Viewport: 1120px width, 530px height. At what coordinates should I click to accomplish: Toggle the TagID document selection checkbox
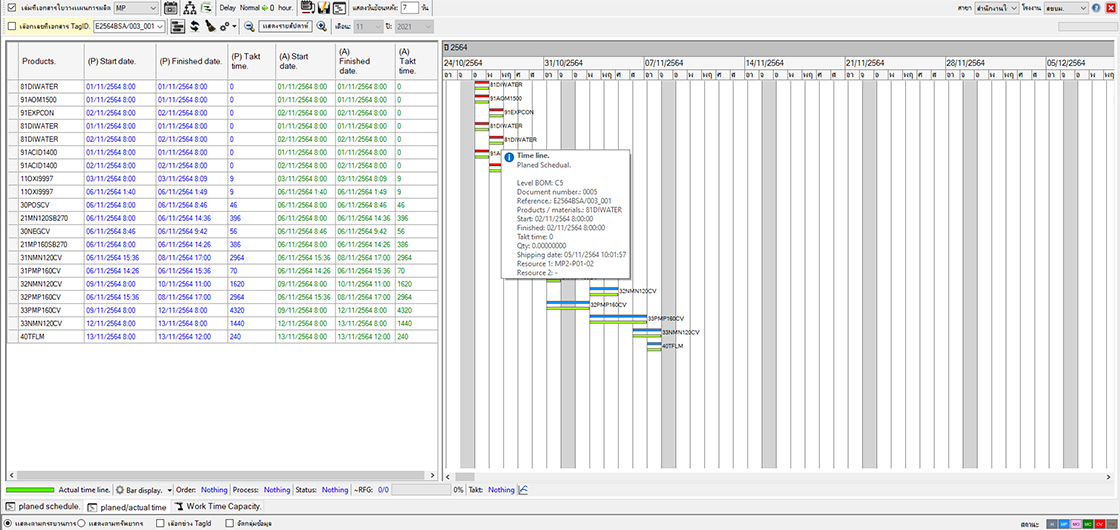10,26
